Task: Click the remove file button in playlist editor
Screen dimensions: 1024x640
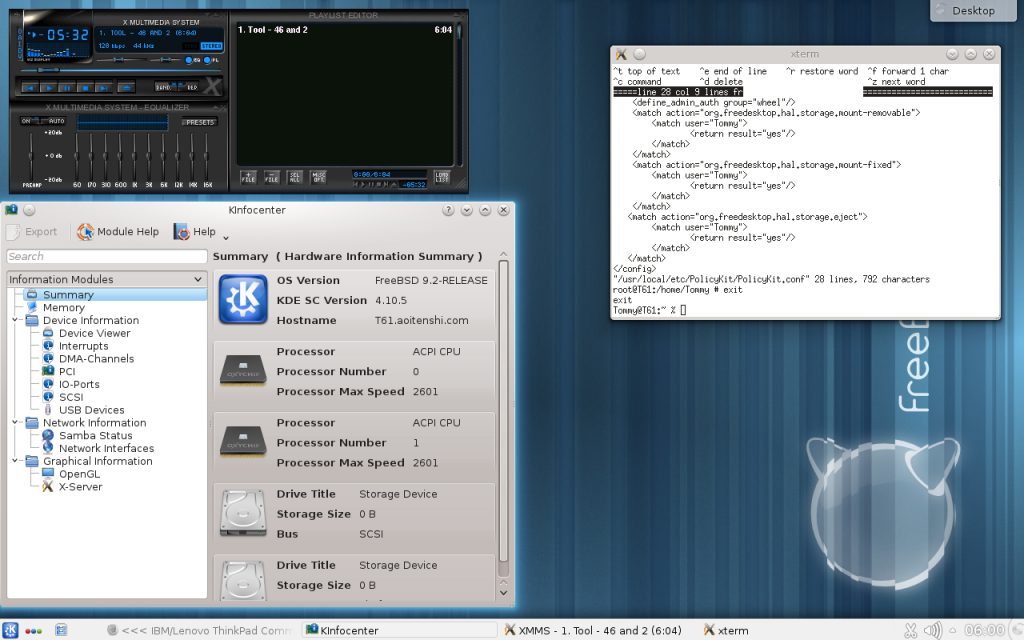Action: 272,177
